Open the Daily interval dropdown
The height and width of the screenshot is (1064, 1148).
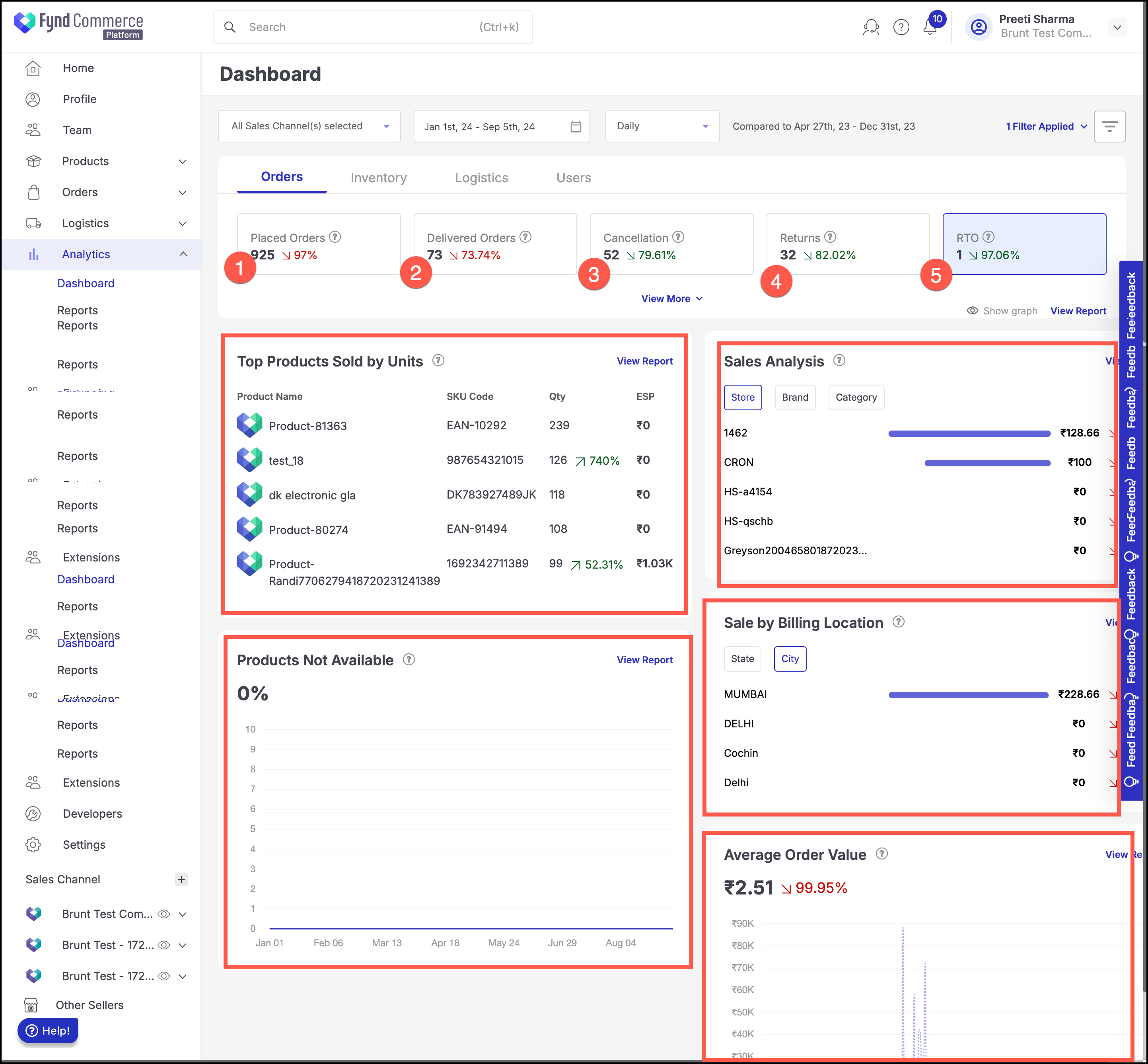pos(662,126)
